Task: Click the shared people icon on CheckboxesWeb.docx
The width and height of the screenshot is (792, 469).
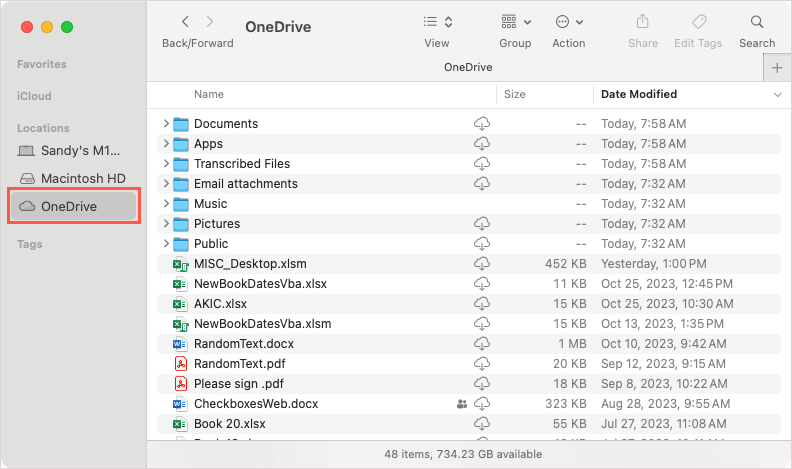Action: tap(462, 404)
